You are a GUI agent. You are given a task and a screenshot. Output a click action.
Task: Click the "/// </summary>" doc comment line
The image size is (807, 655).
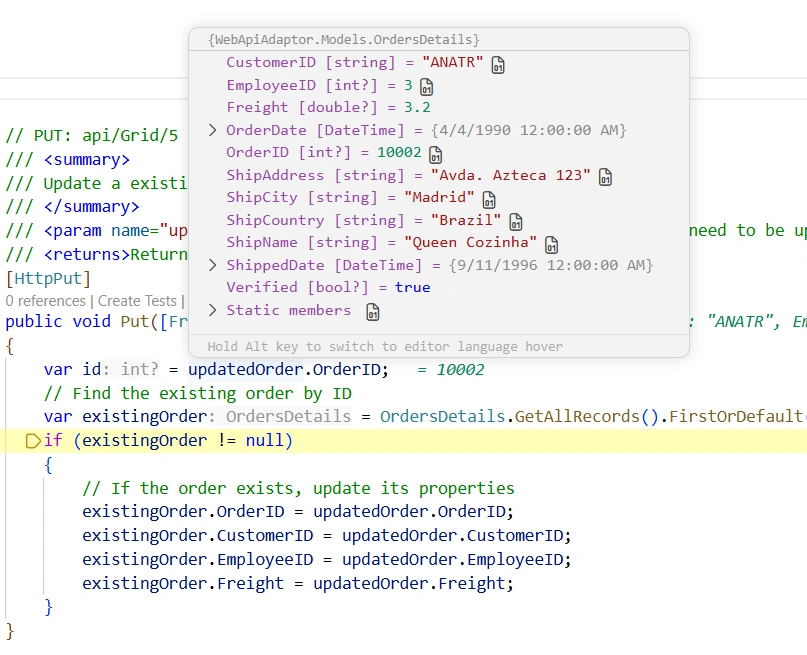(x=72, y=207)
